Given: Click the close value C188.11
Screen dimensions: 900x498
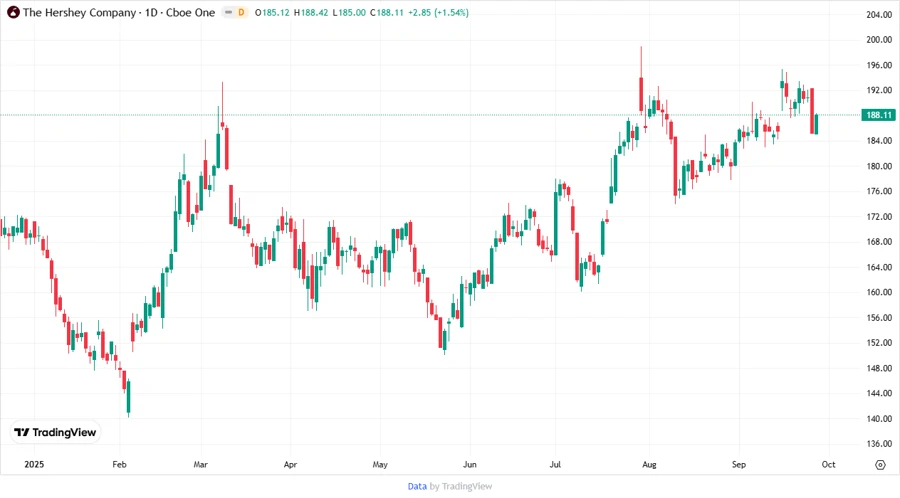Looking at the screenshot, I should tap(387, 12).
